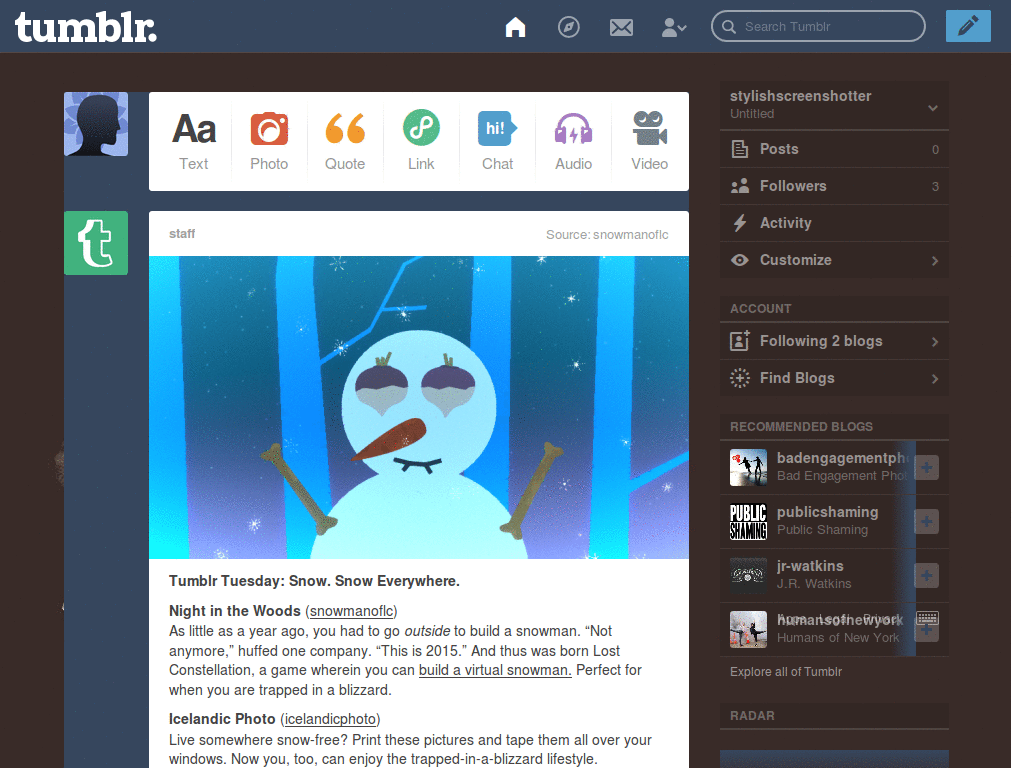Open the staff author link
The width and height of the screenshot is (1024, 768).
point(182,234)
